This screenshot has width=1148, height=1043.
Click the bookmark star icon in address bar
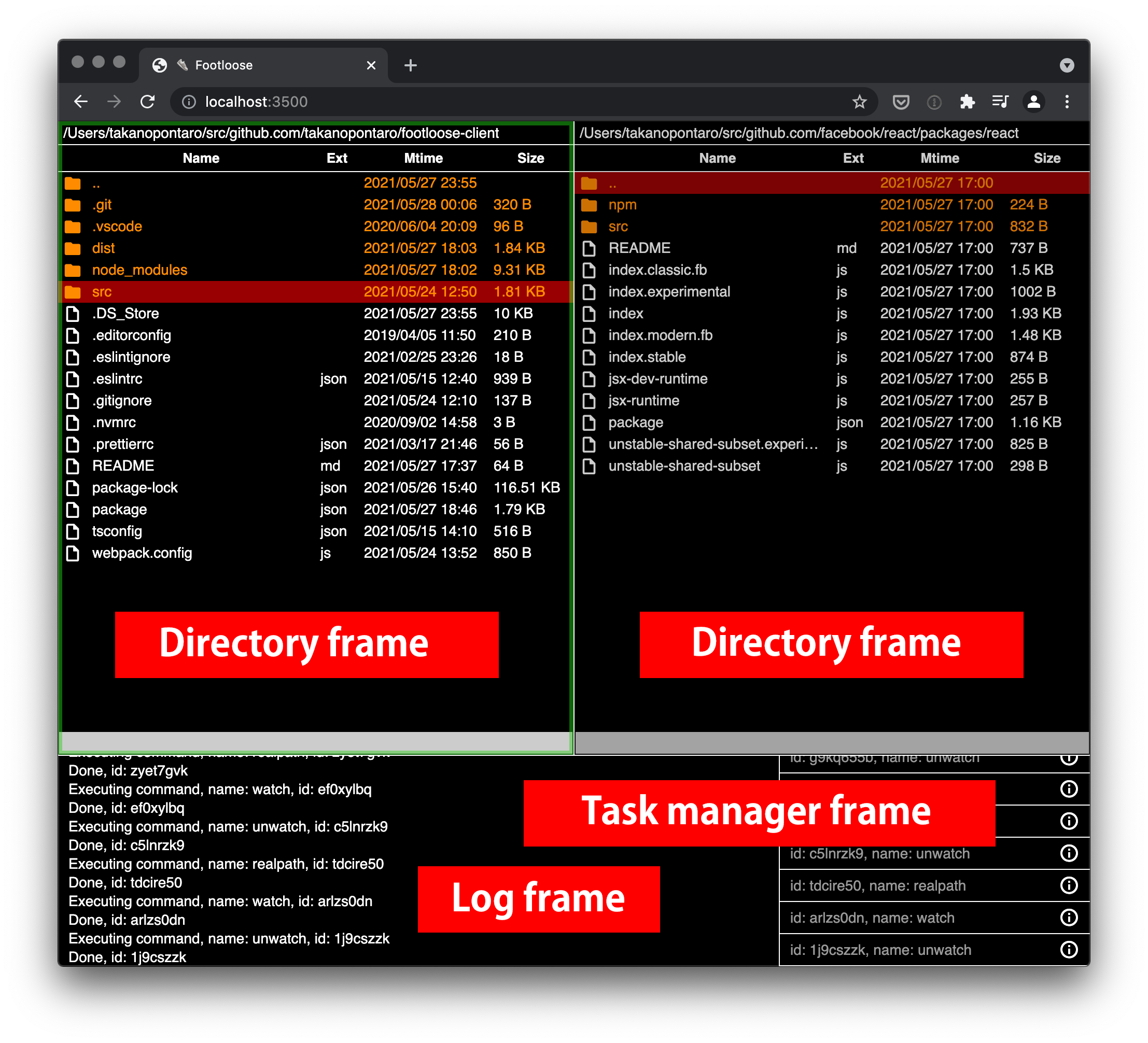pos(859,102)
